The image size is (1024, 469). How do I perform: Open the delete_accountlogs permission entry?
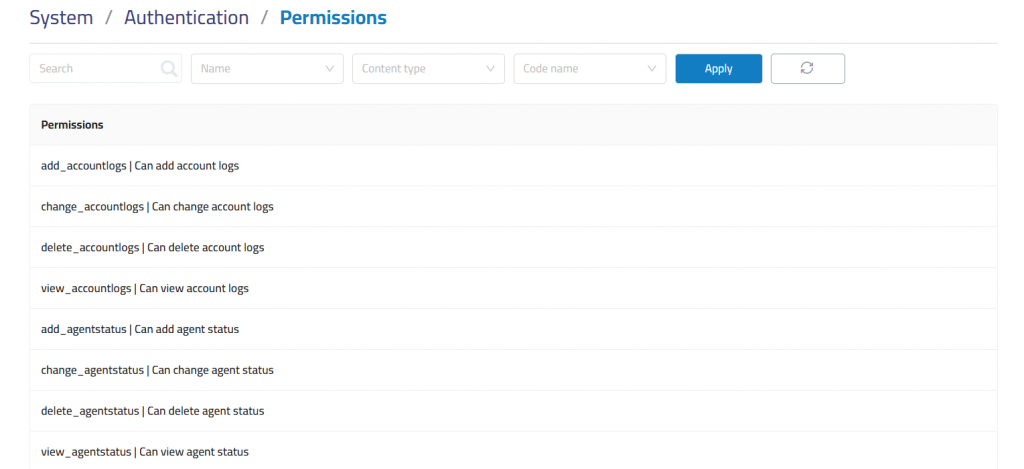click(152, 247)
